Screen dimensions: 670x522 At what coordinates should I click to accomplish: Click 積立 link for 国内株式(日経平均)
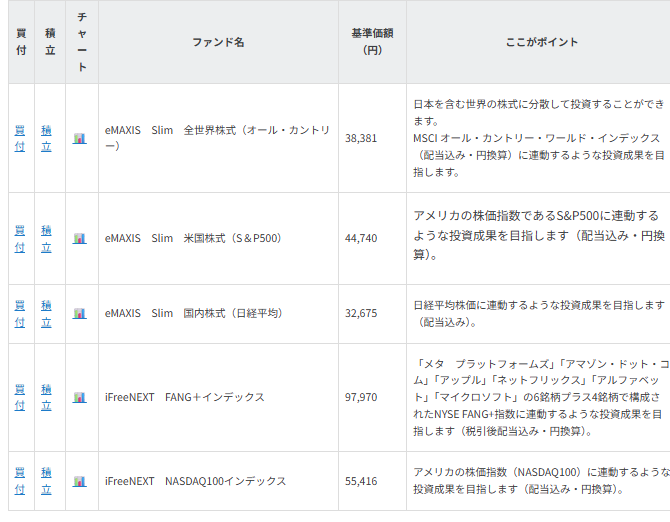46,314
